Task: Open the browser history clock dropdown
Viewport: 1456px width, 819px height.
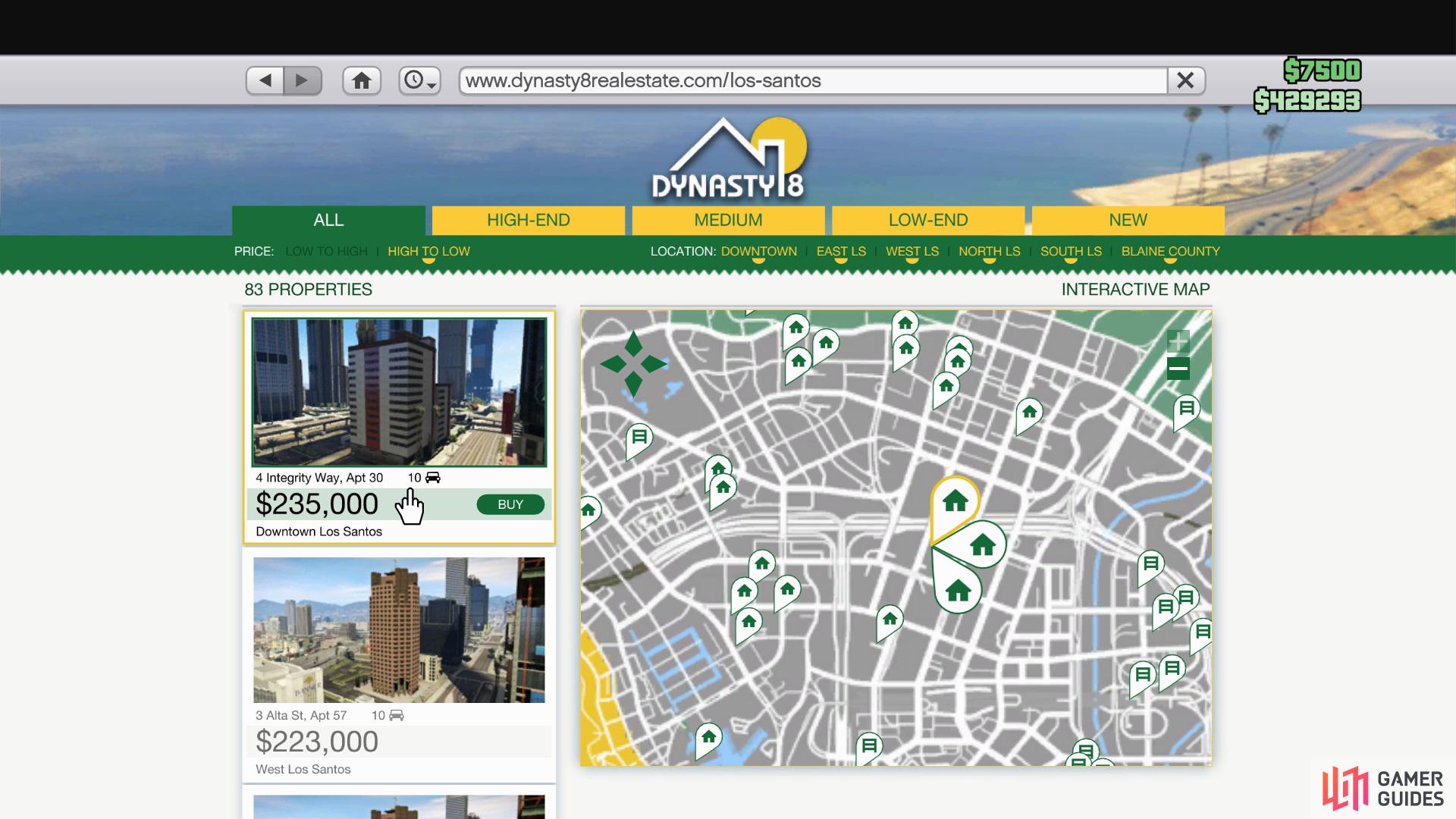Action: click(x=420, y=80)
